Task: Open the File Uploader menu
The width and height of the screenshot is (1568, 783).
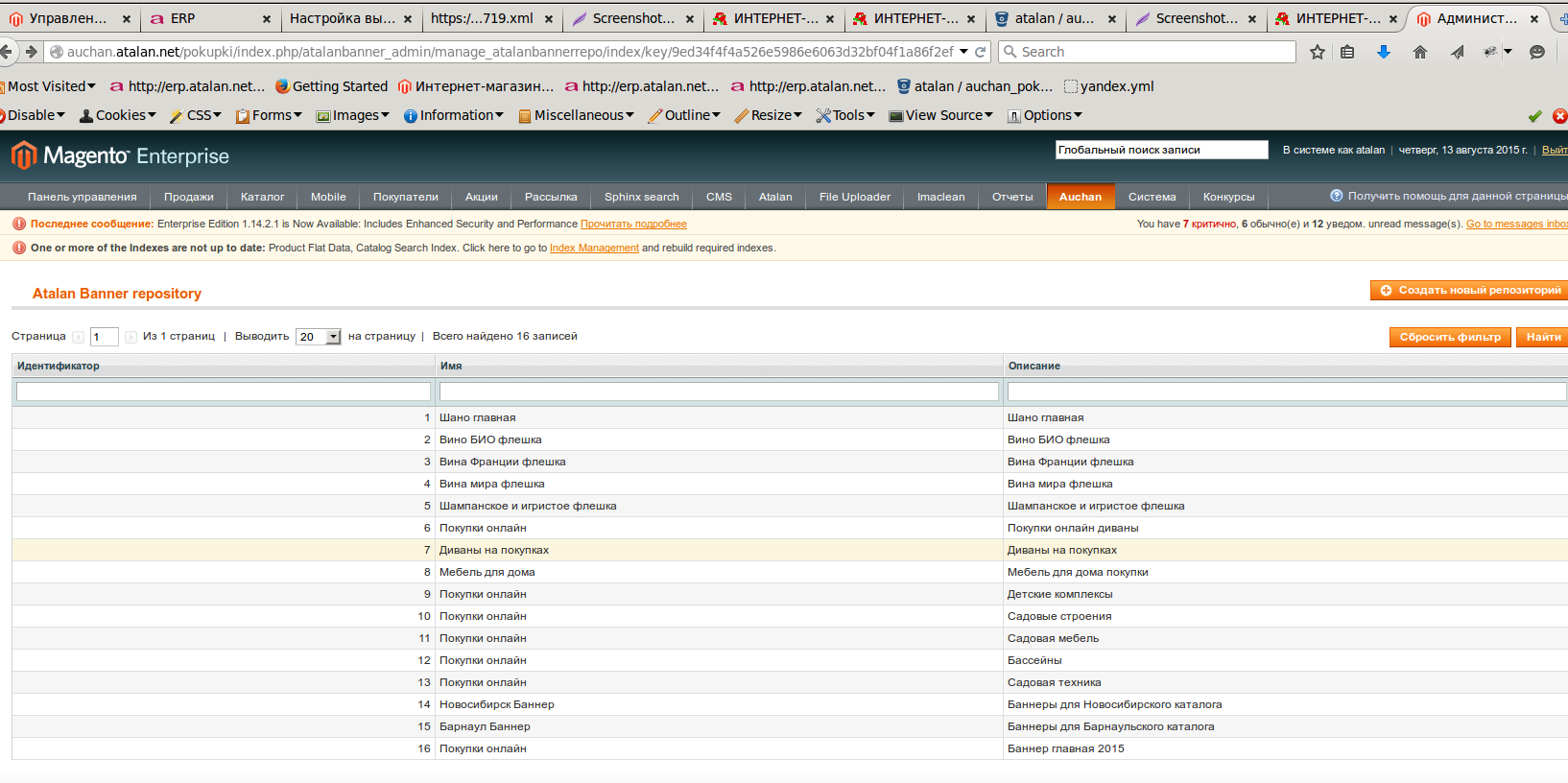Action: click(855, 197)
